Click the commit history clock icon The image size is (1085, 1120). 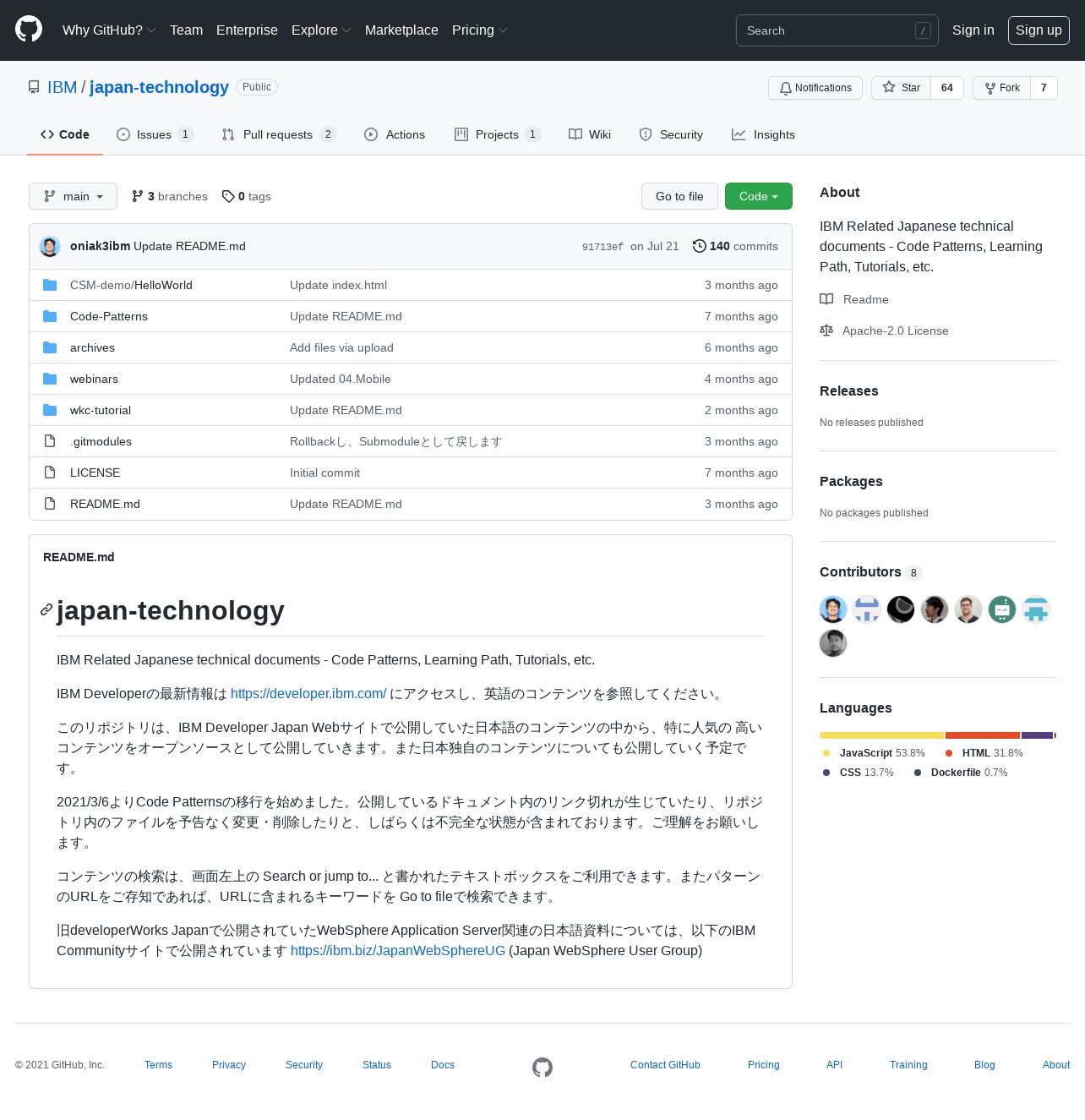click(x=700, y=246)
